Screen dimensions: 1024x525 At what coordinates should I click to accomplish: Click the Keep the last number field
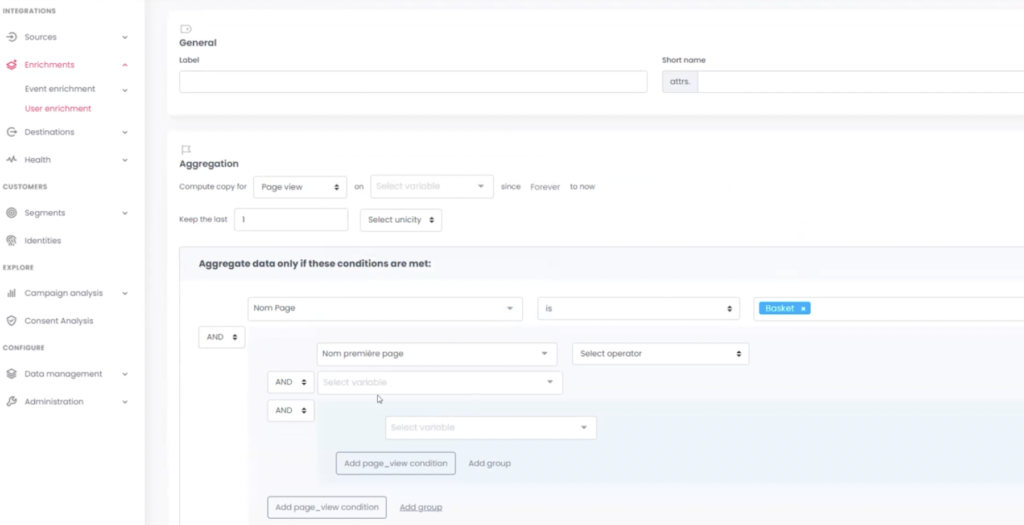(x=291, y=220)
